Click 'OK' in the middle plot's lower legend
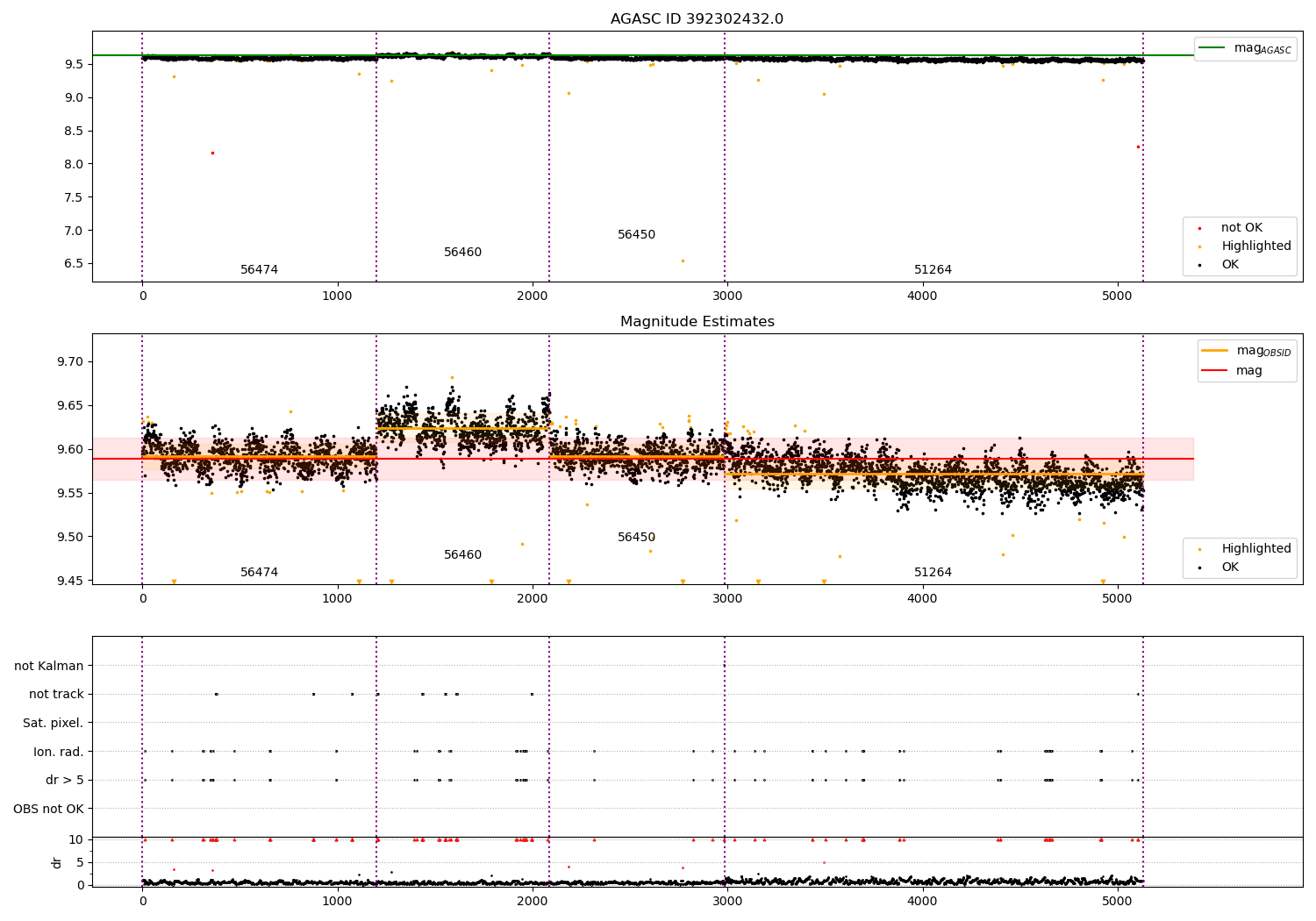This screenshot has width=1316, height=921. (x=1229, y=568)
